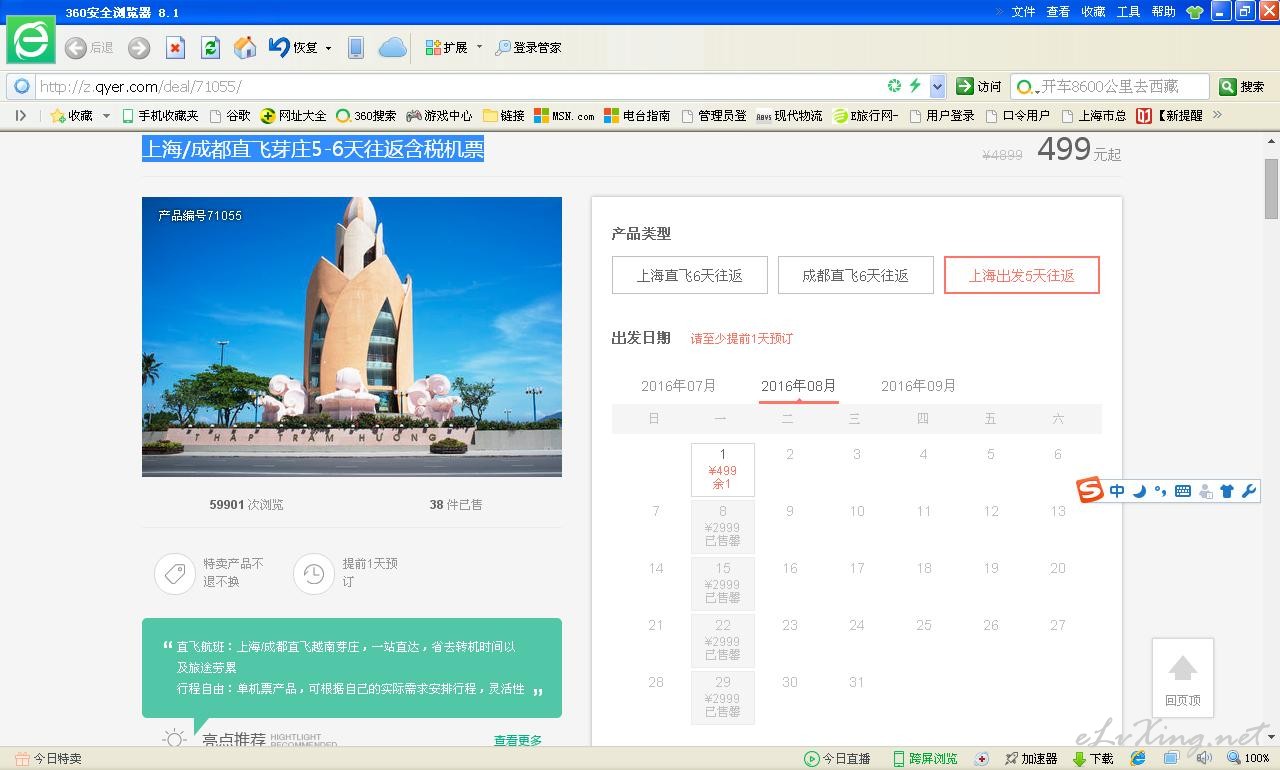Open 登录管家 login manager
The height and width of the screenshot is (770, 1280).
(x=528, y=47)
